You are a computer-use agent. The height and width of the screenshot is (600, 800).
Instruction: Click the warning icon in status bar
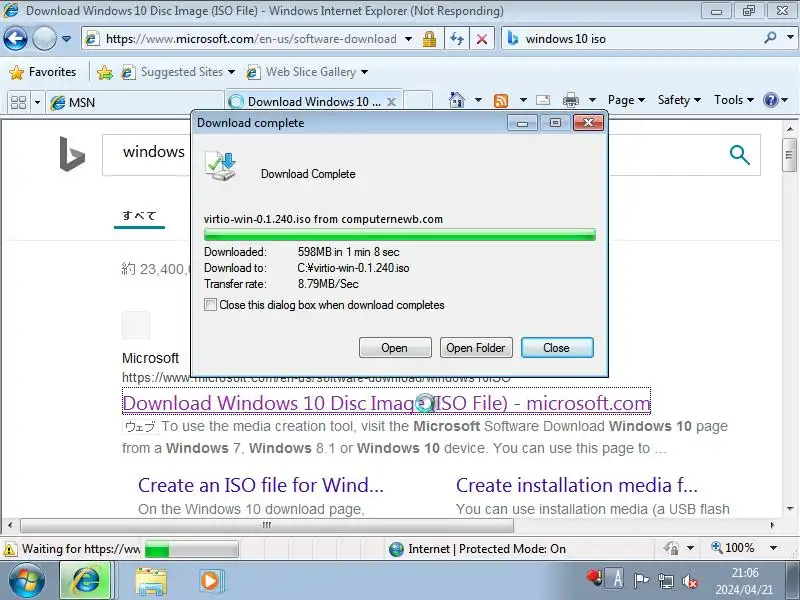coord(9,549)
